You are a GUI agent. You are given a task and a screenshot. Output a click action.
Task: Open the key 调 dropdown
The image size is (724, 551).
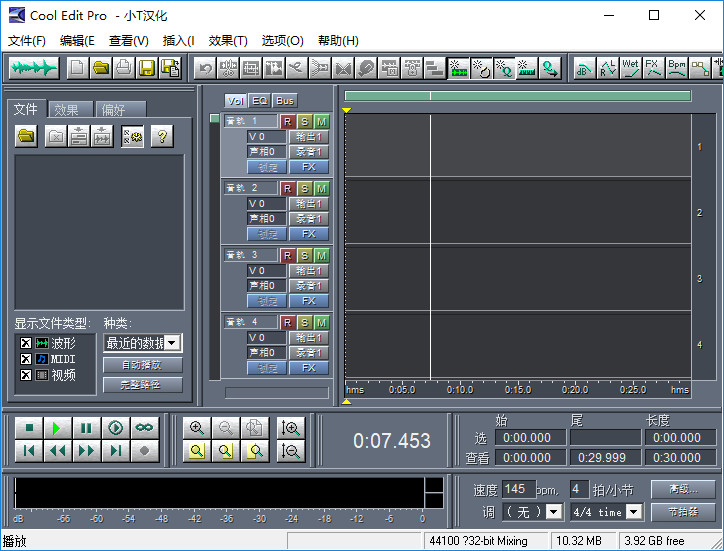[554, 512]
